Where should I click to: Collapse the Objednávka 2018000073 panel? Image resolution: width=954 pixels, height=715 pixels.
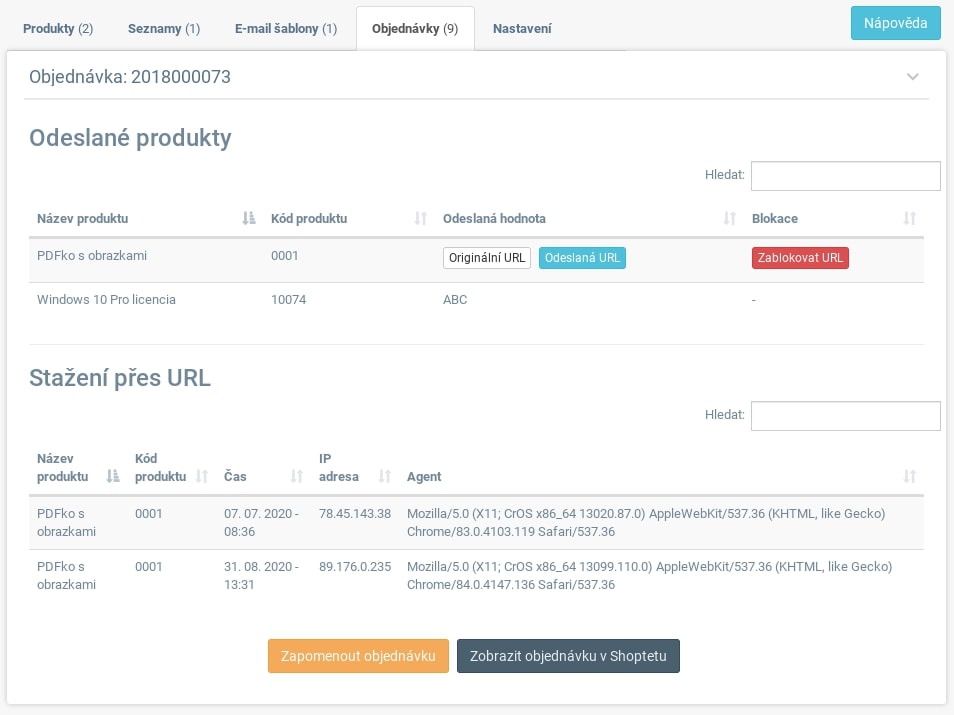913,77
